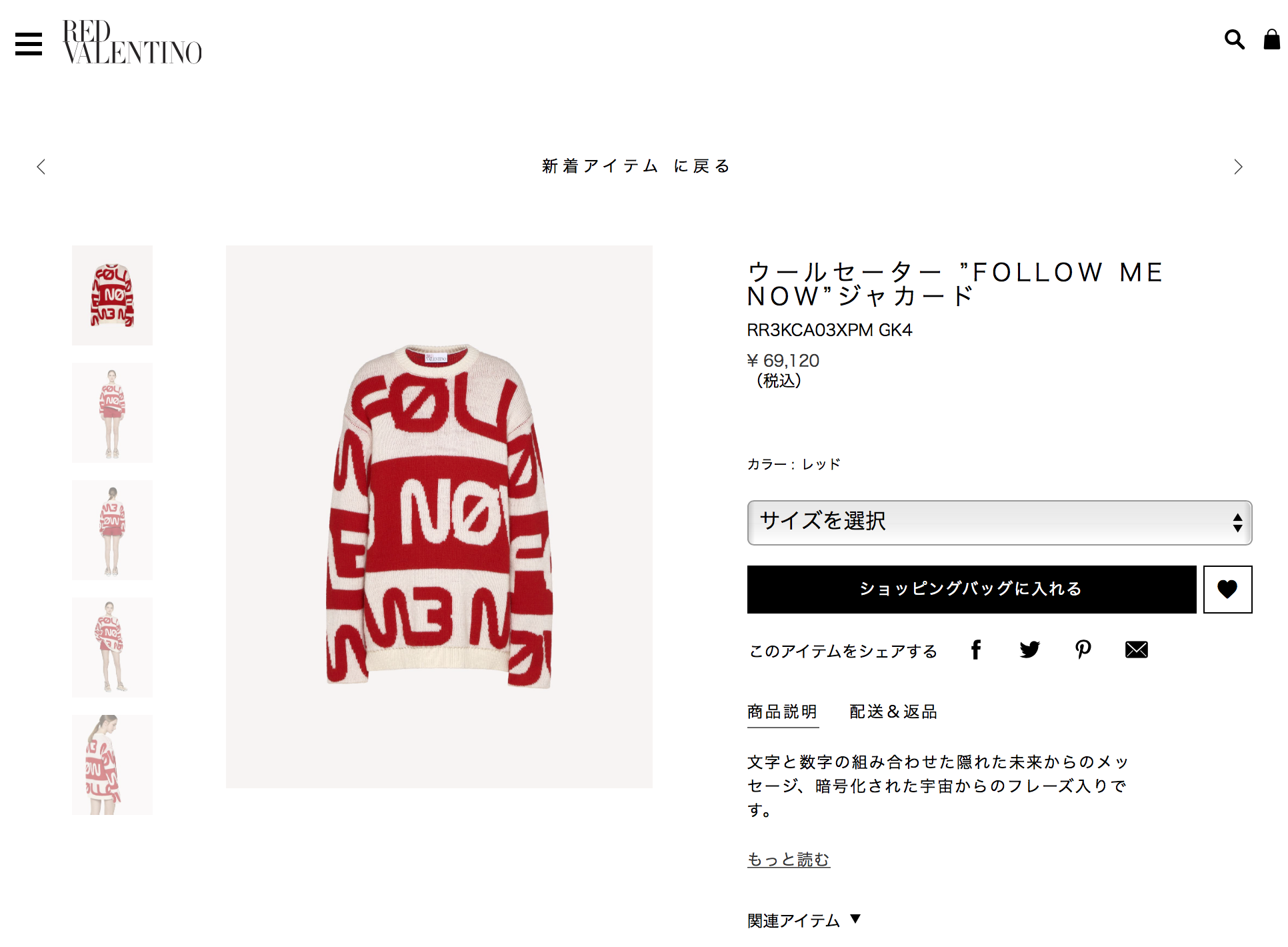
Task: Click the Red Valentino logo
Action: (132, 42)
